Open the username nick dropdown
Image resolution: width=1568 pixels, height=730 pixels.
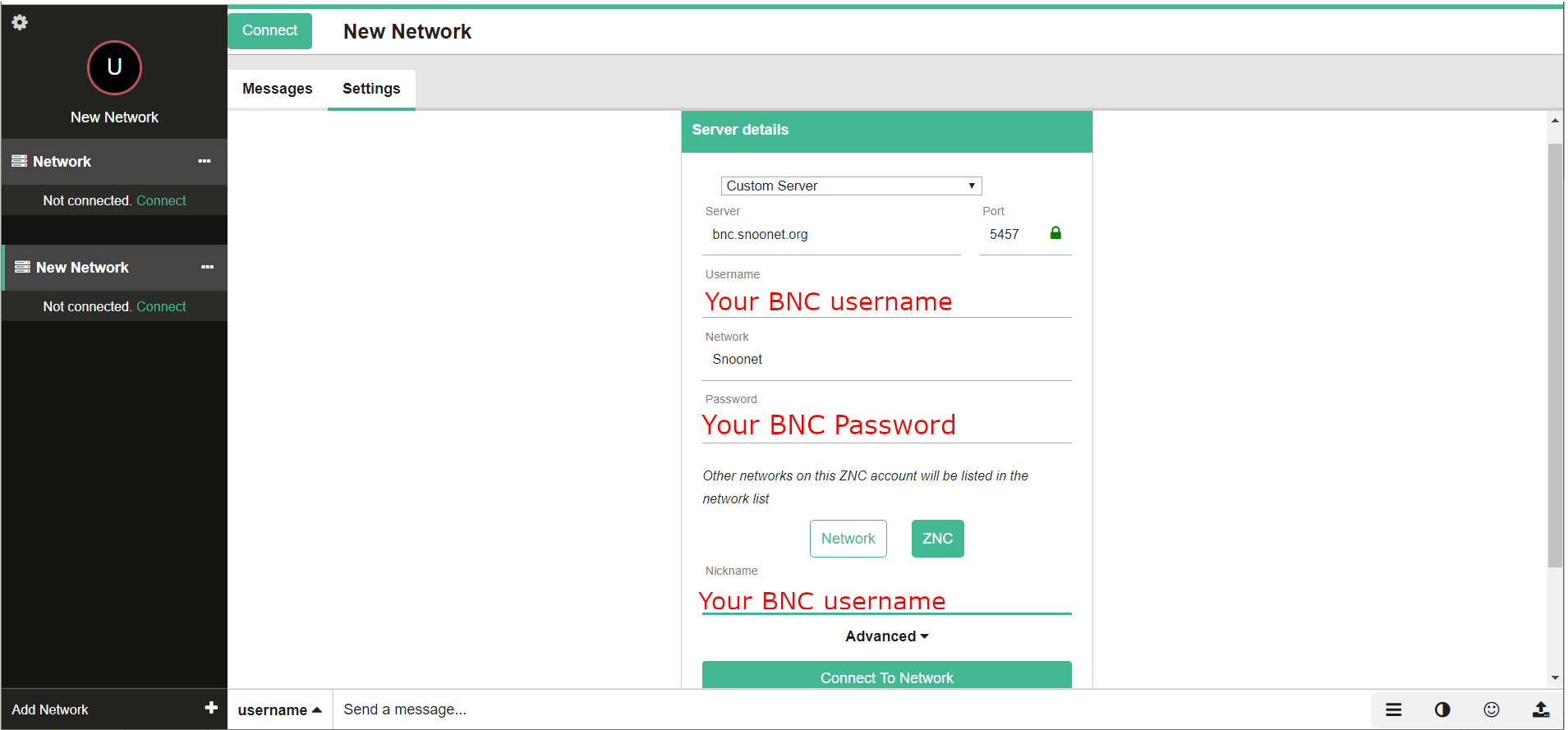[279, 710]
